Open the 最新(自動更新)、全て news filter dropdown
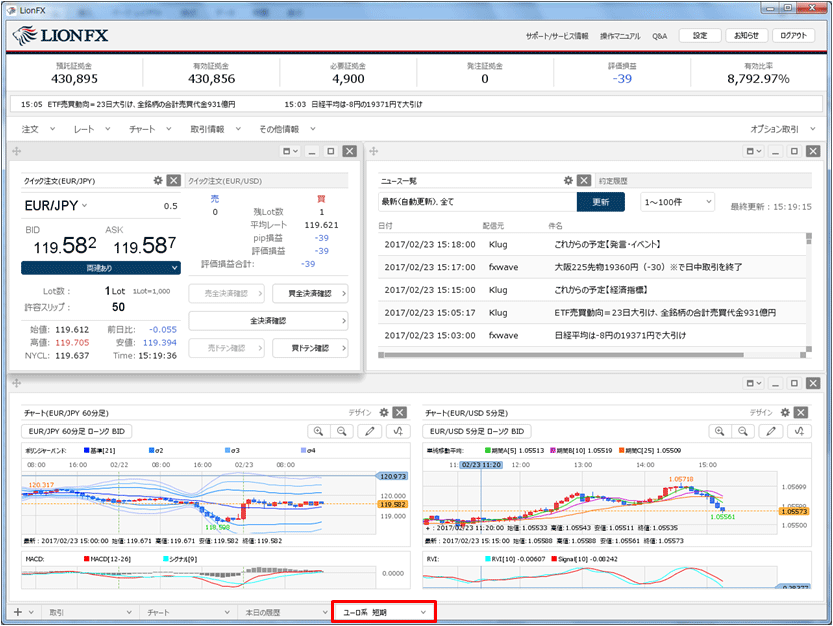The width and height of the screenshot is (833, 626). point(477,202)
